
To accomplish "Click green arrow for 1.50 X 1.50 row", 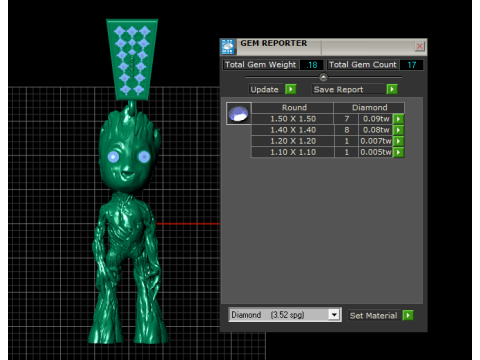I will tap(399, 119).
